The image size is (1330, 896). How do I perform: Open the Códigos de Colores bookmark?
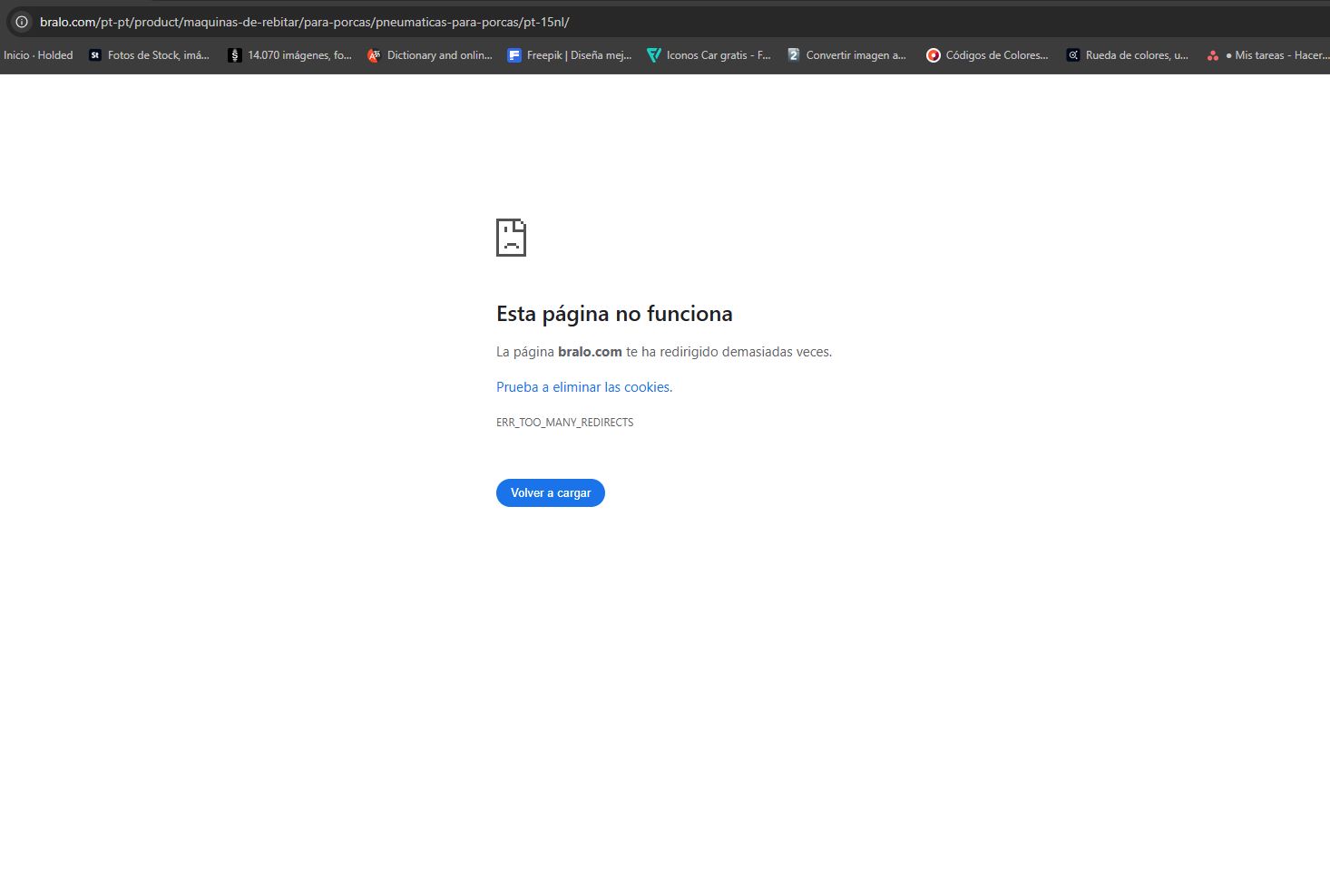coord(987,55)
